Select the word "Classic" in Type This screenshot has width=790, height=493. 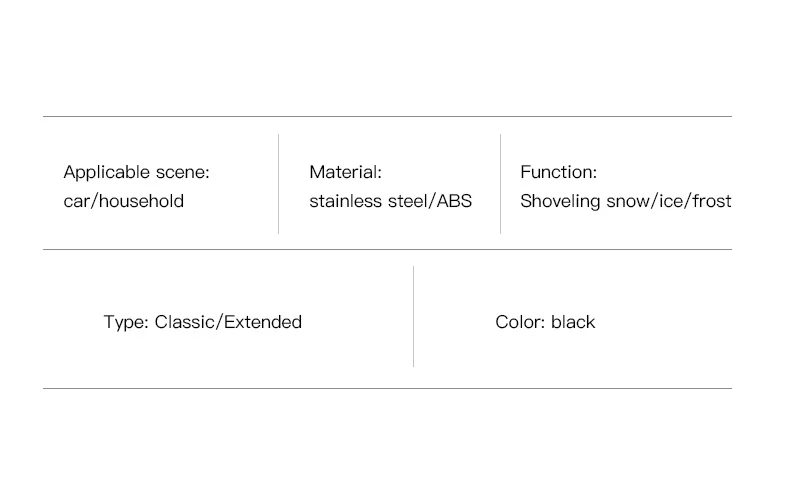point(185,322)
